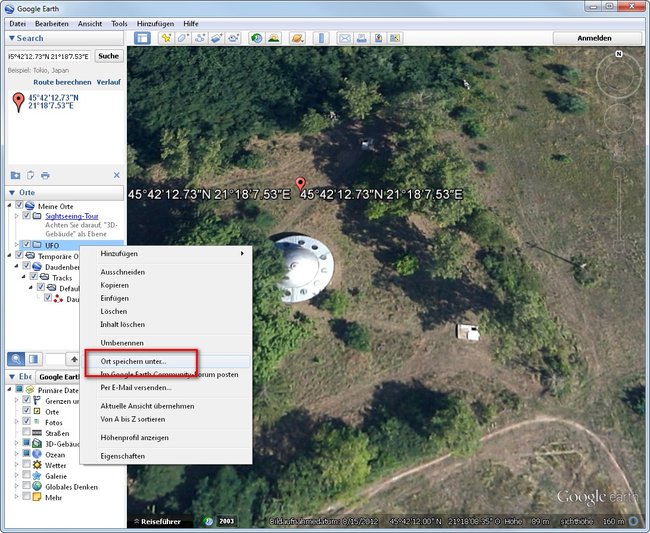
Task: Click magnifier search-places button below tree
Action: 16,359
